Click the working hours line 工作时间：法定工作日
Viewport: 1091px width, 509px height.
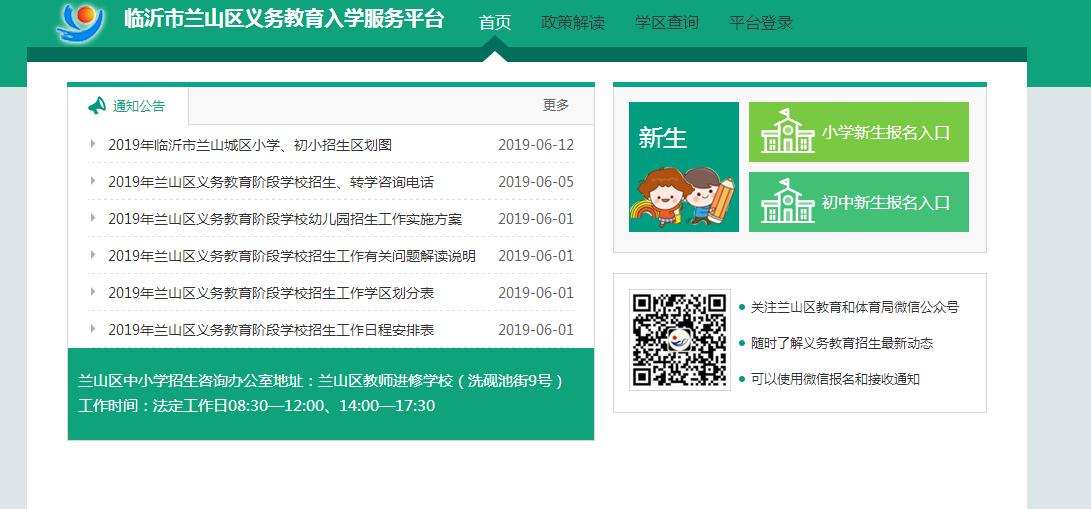[256, 405]
